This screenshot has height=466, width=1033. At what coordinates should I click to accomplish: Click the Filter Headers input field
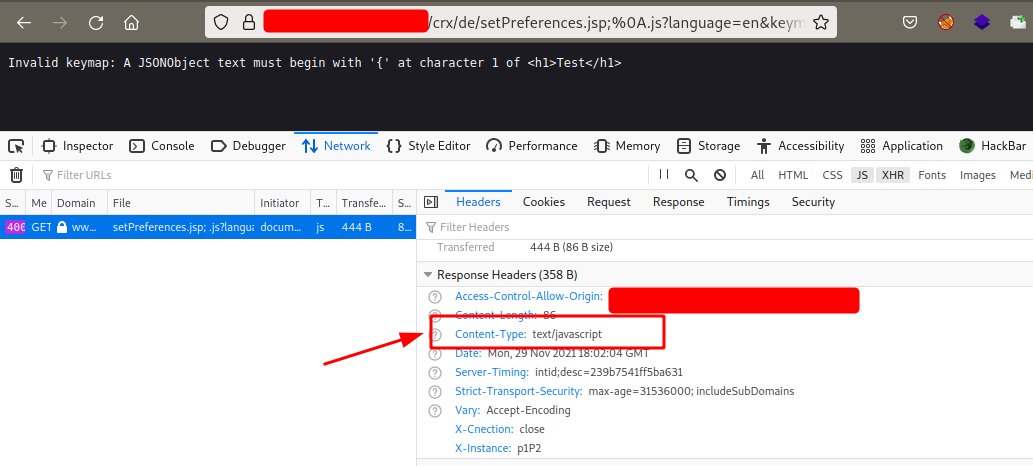tap(725, 227)
